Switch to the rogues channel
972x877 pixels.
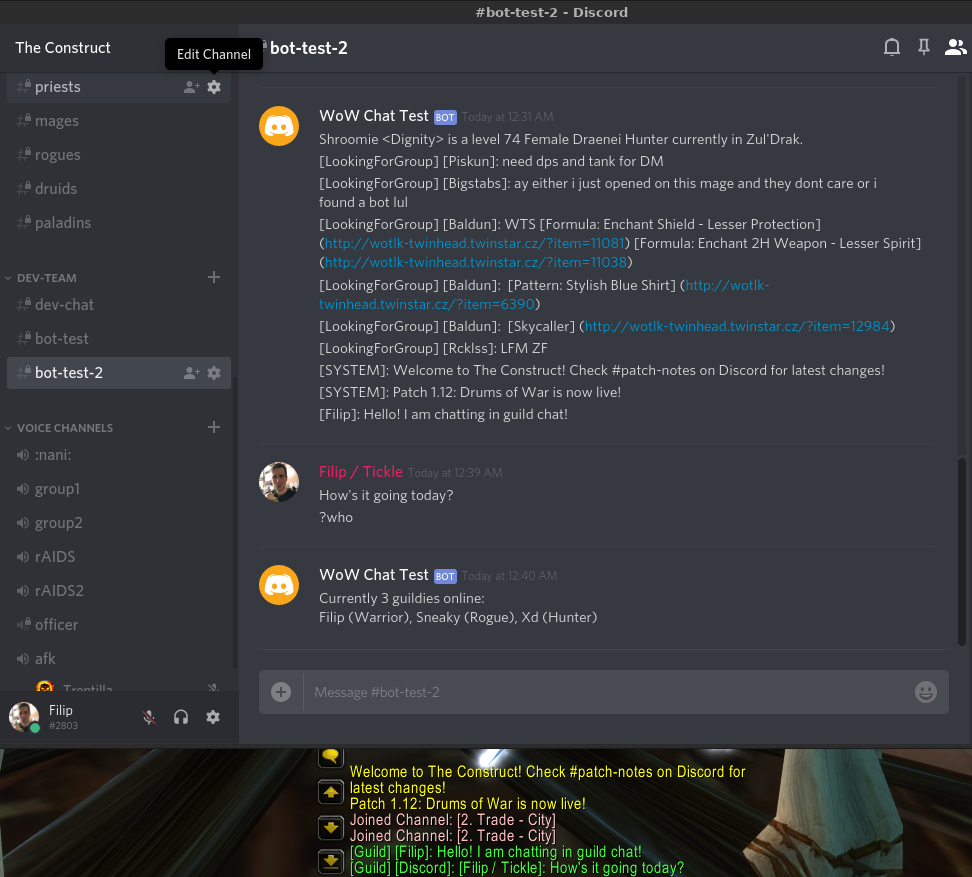(x=118, y=155)
